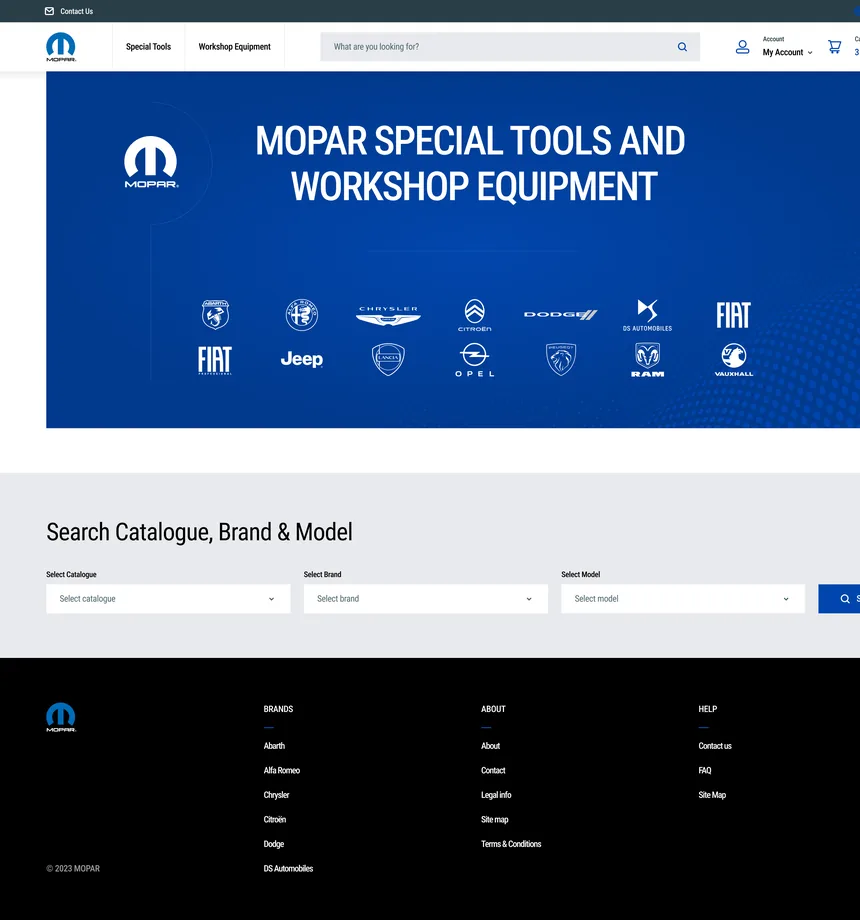This screenshot has height=920, width=860.
Task: Open the FAQ footer link
Action: (x=705, y=770)
